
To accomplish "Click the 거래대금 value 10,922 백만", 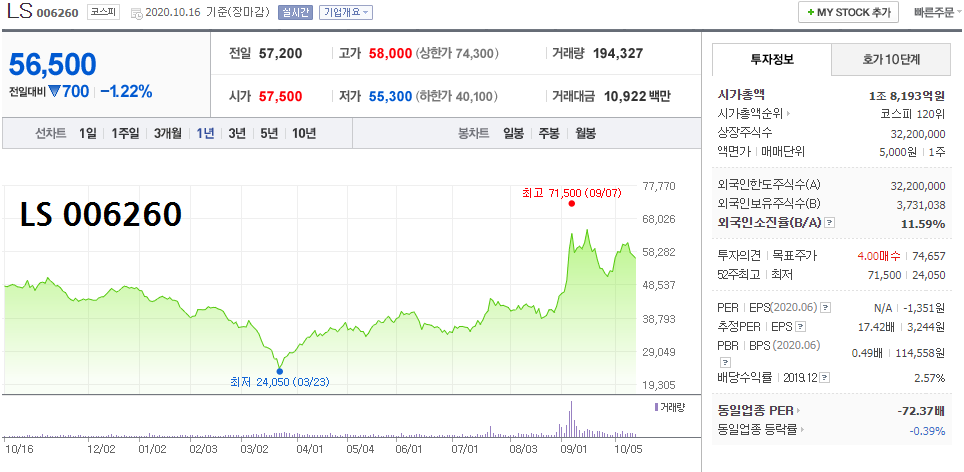I will 637,96.
